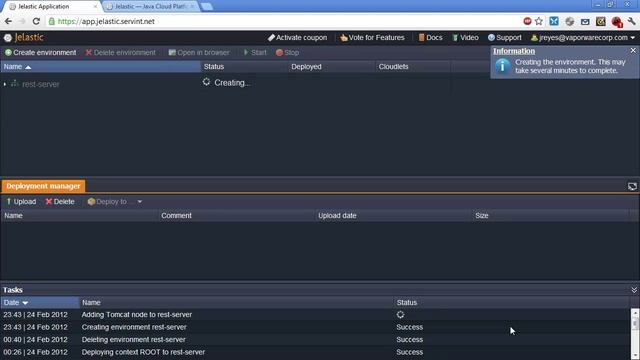640x360 pixels.
Task: Open Vote for Features
Action: [372, 38]
